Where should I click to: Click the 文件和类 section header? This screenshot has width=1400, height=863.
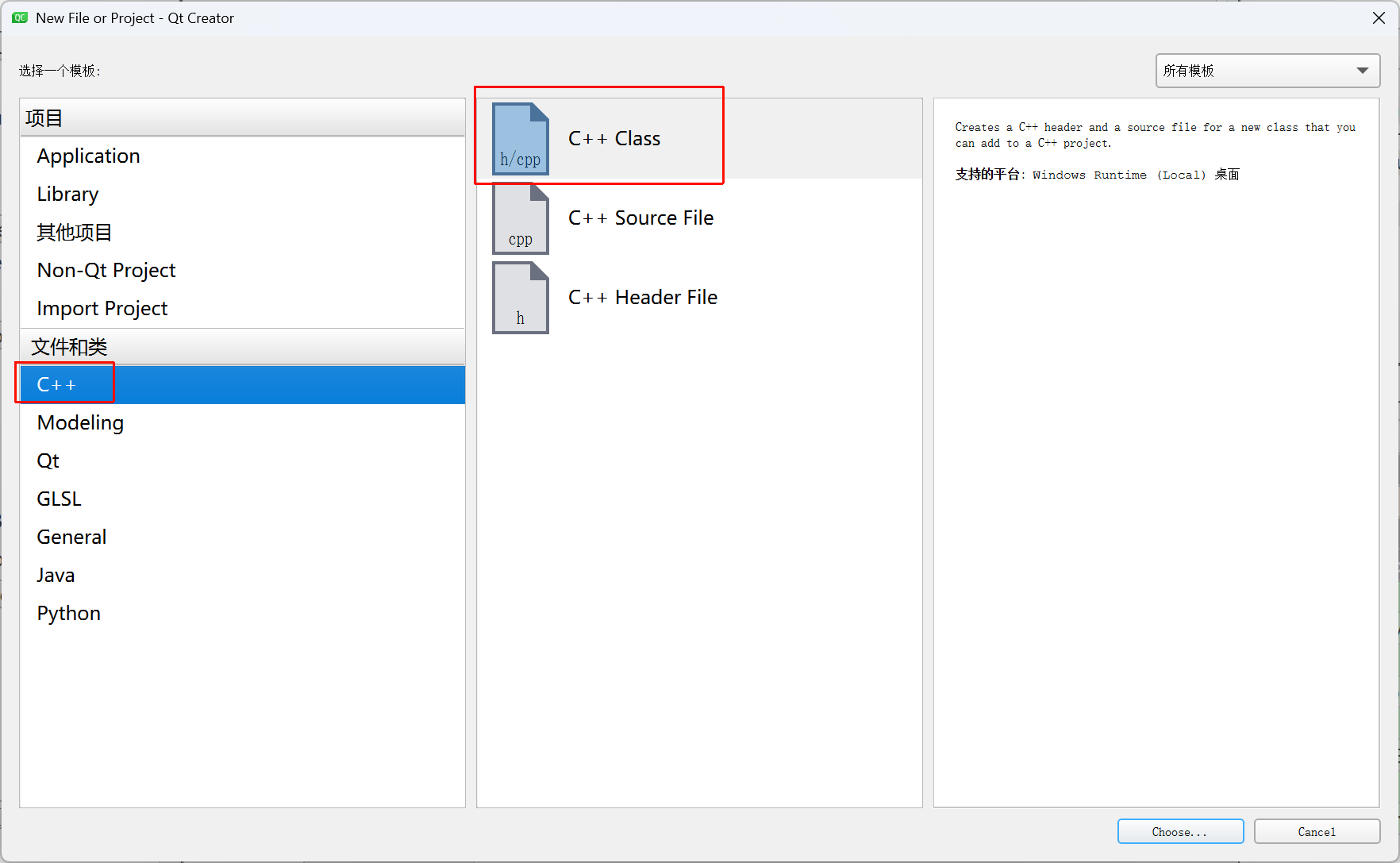242,347
